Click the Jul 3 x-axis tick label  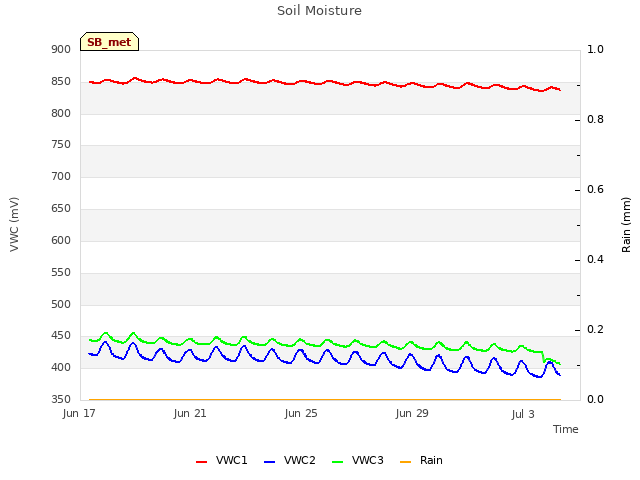tap(523, 414)
